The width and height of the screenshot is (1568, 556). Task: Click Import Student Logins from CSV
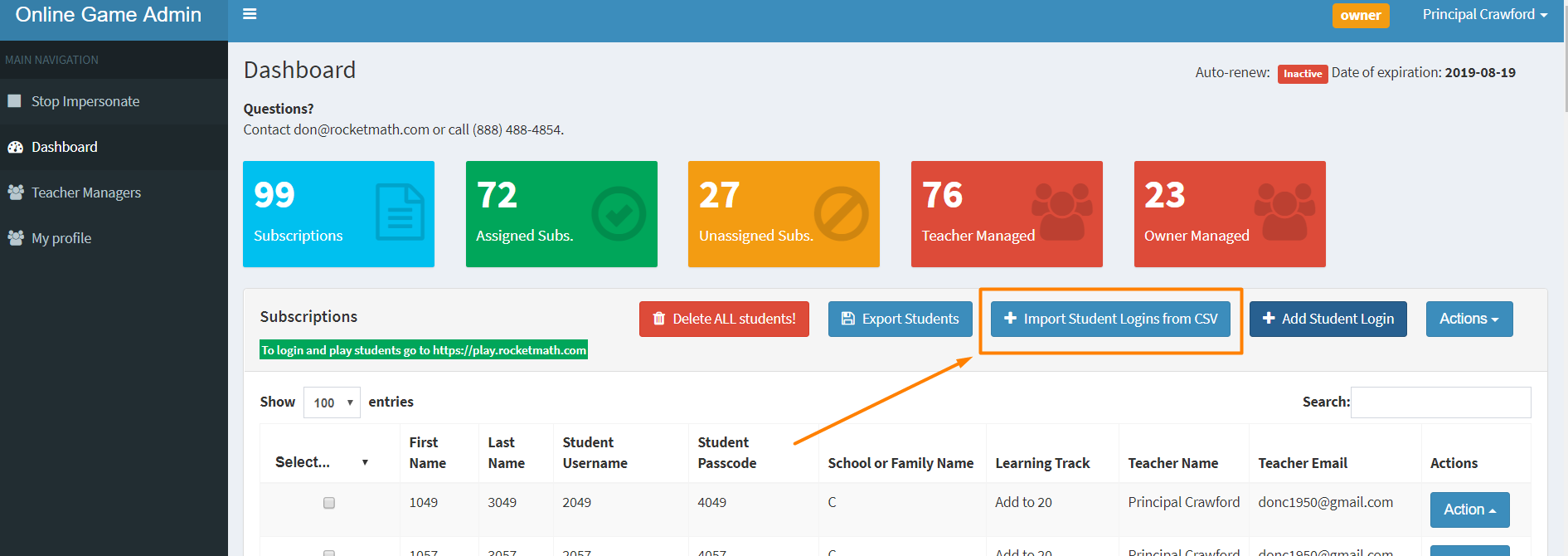point(1110,319)
